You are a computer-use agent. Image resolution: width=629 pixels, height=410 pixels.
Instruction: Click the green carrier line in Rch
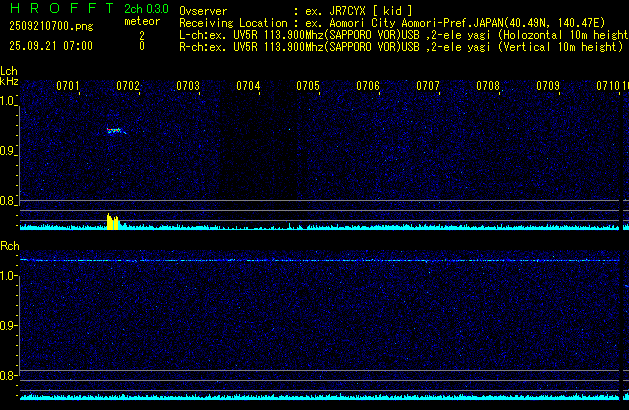(320, 260)
